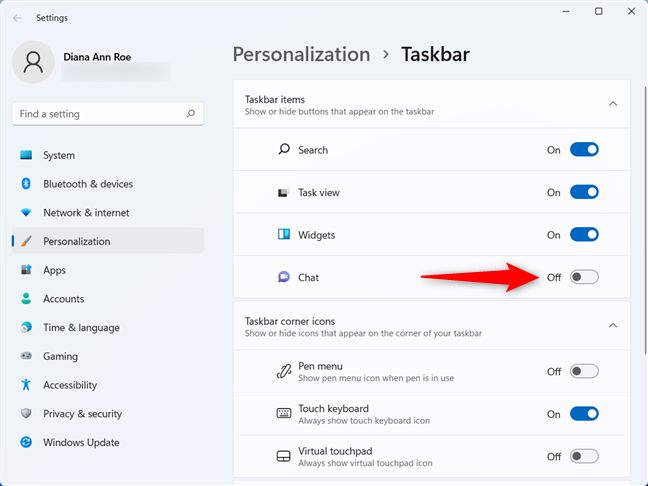Click the Search magnifier icon in Taskbar items
Viewport: 648px width, 486px height.
pyautogui.click(x=284, y=149)
